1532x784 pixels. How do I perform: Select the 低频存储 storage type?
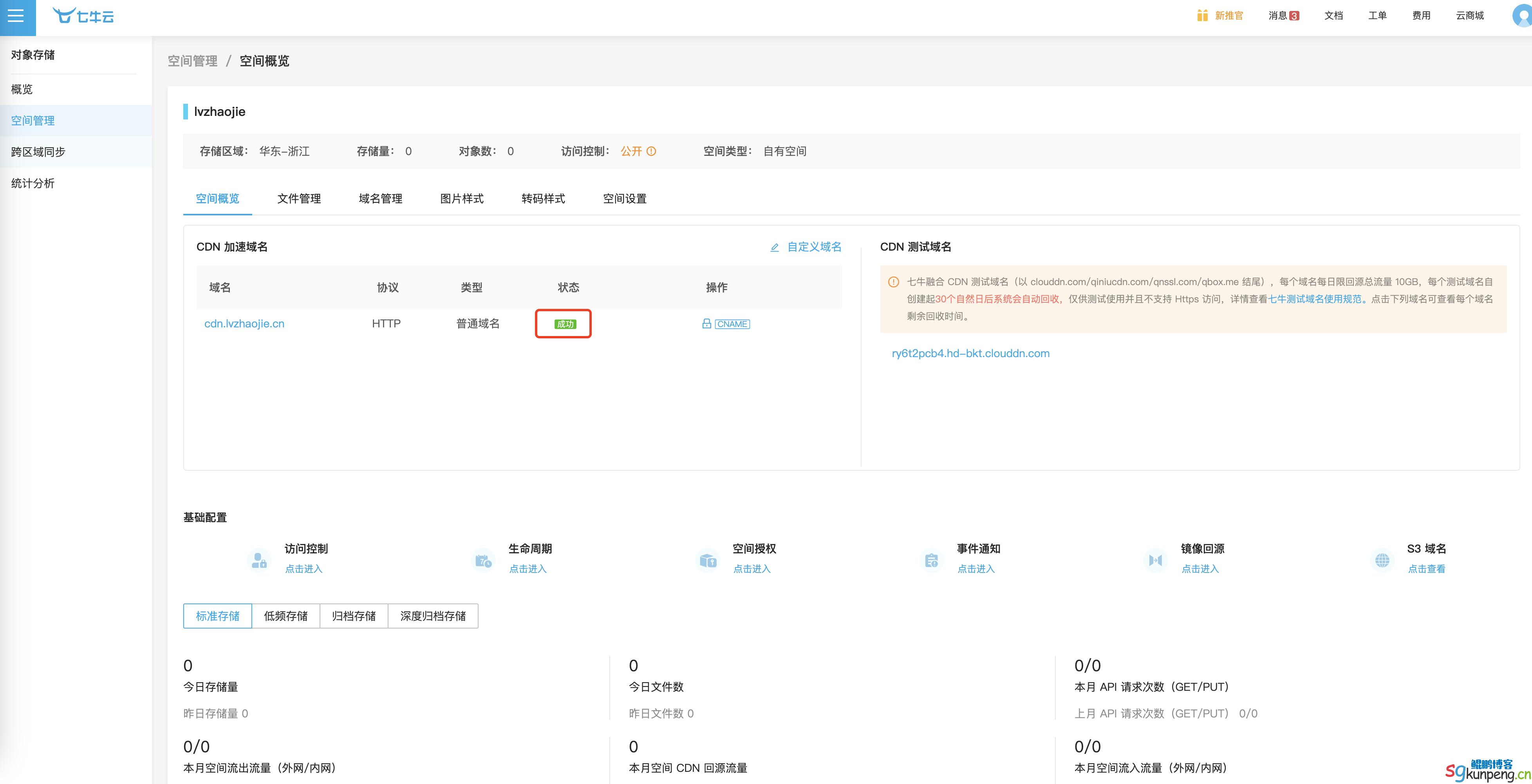(x=285, y=616)
